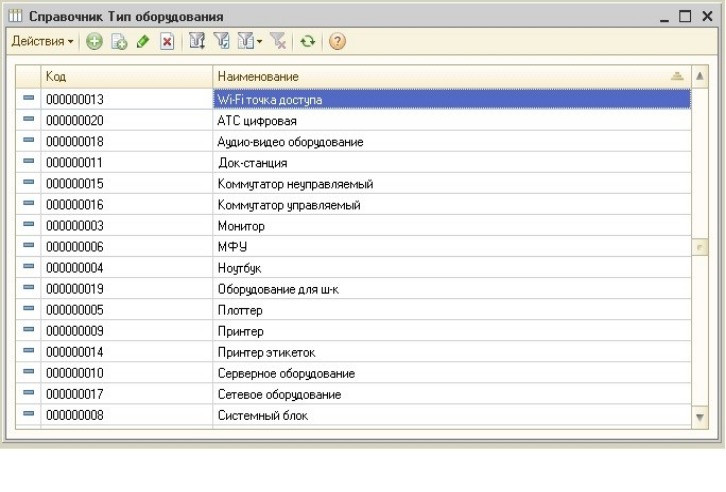Click the green Refresh list icon
726x492 pixels.
point(307,42)
